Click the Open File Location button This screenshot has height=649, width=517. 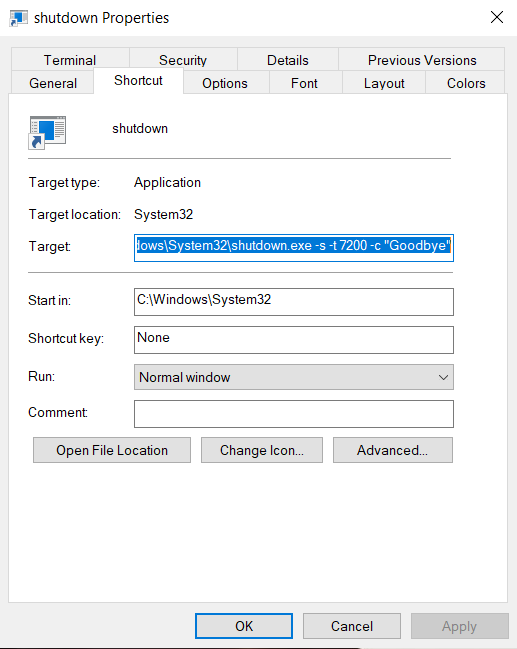(112, 450)
